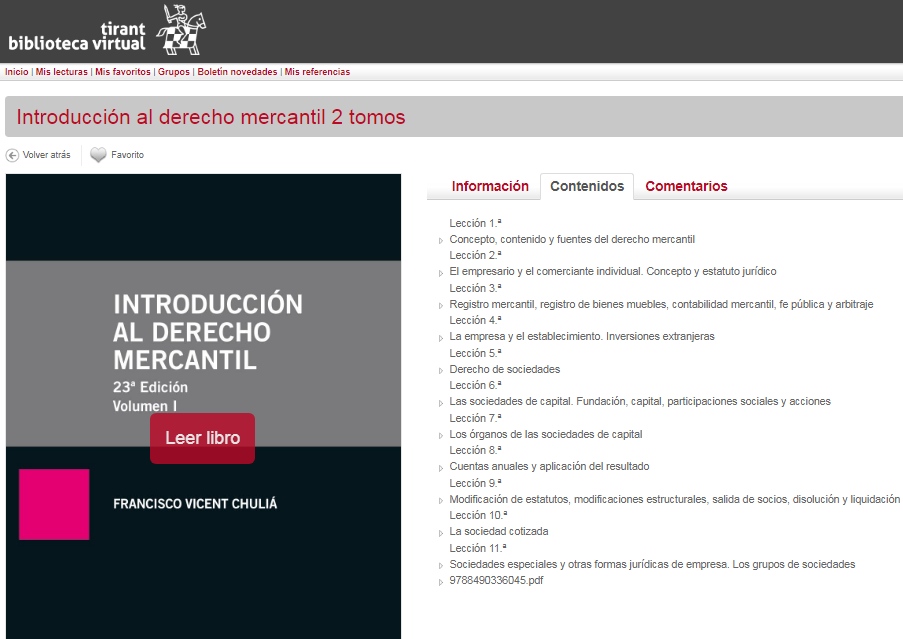Mark book as Favorito with heart icon
The image size is (903, 639).
click(98, 155)
